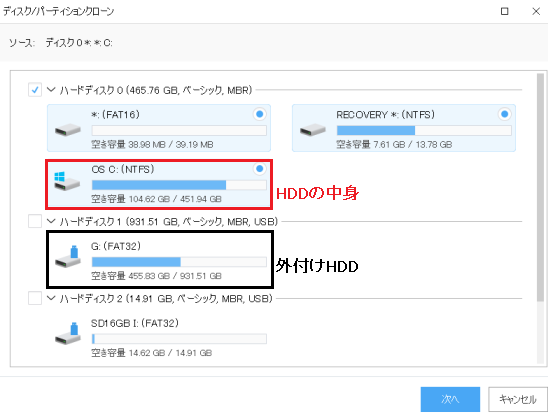
Task: Collapse the Hard Disk 0 group
Action: (51, 90)
